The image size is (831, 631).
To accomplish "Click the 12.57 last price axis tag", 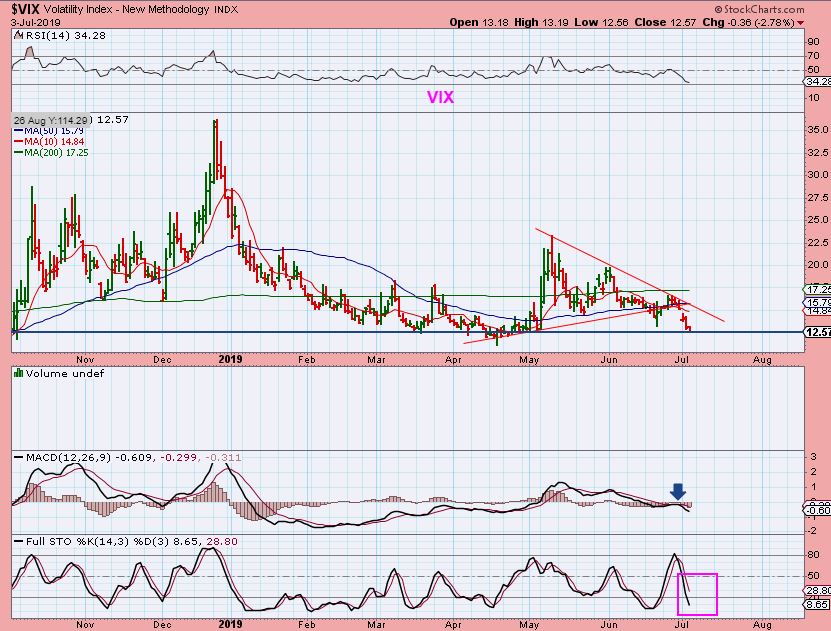I will pyautogui.click(x=818, y=332).
